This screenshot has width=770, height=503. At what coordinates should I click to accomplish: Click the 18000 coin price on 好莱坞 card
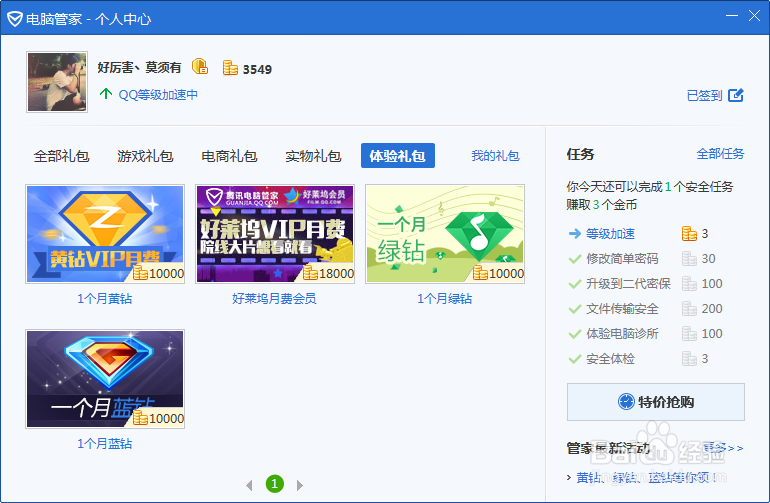click(x=329, y=273)
